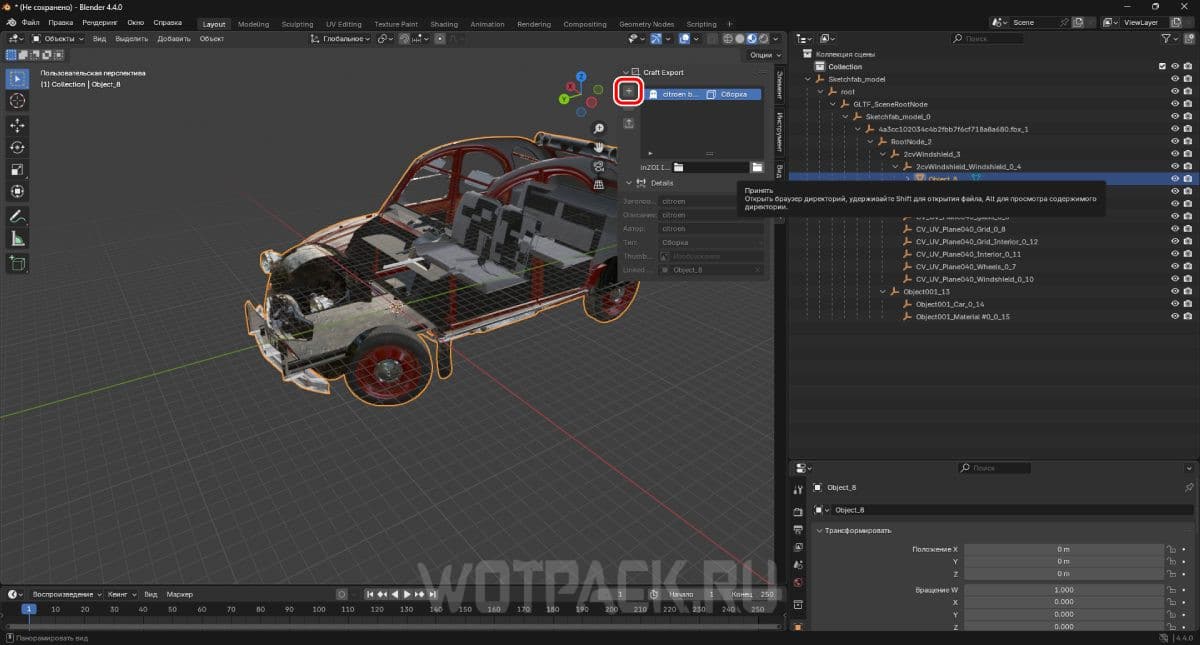Switch to the Modeling workspace tab
The width and height of the screenshot is (1200, 645).
click(253, 24)
